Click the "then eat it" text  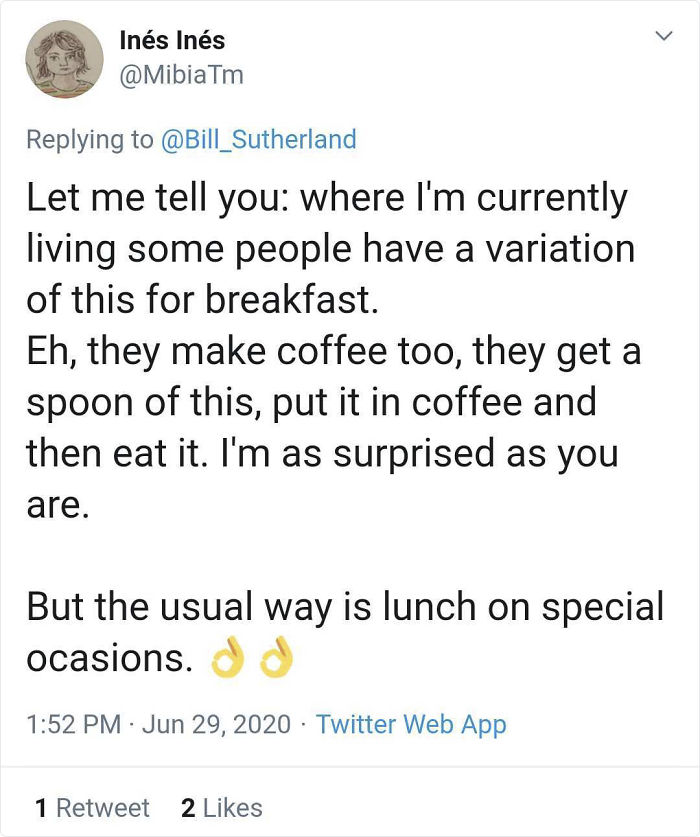pyautogui.click(x=90, y=454)
